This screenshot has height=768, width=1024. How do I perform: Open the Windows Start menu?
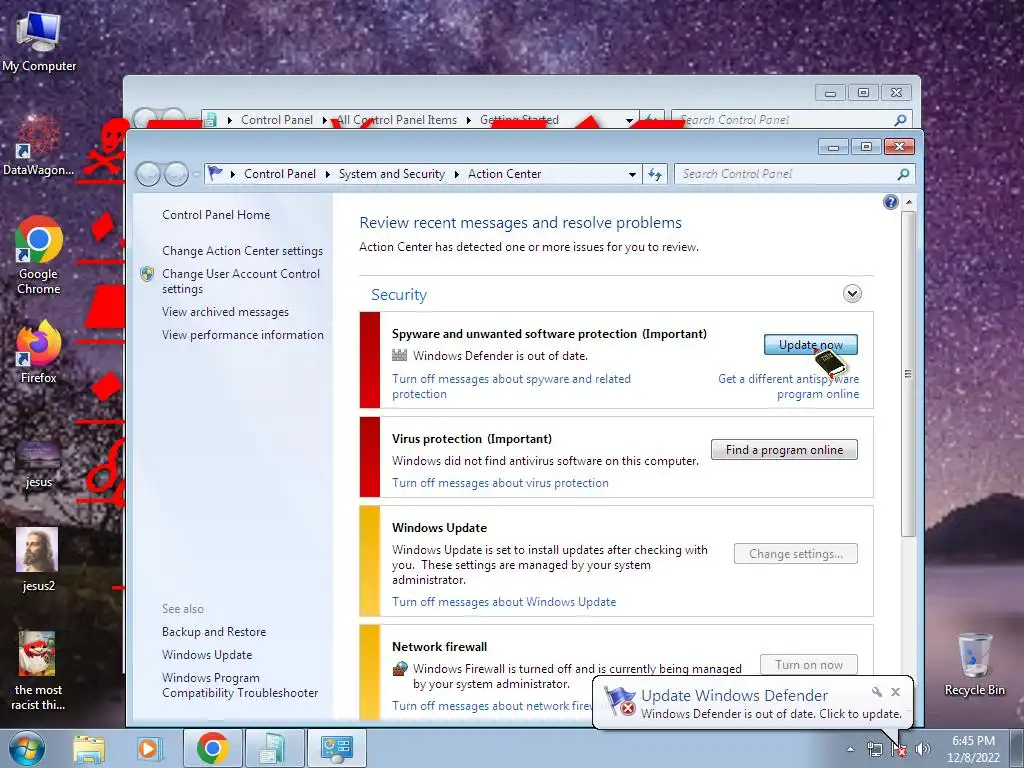(x=27, y=748)
